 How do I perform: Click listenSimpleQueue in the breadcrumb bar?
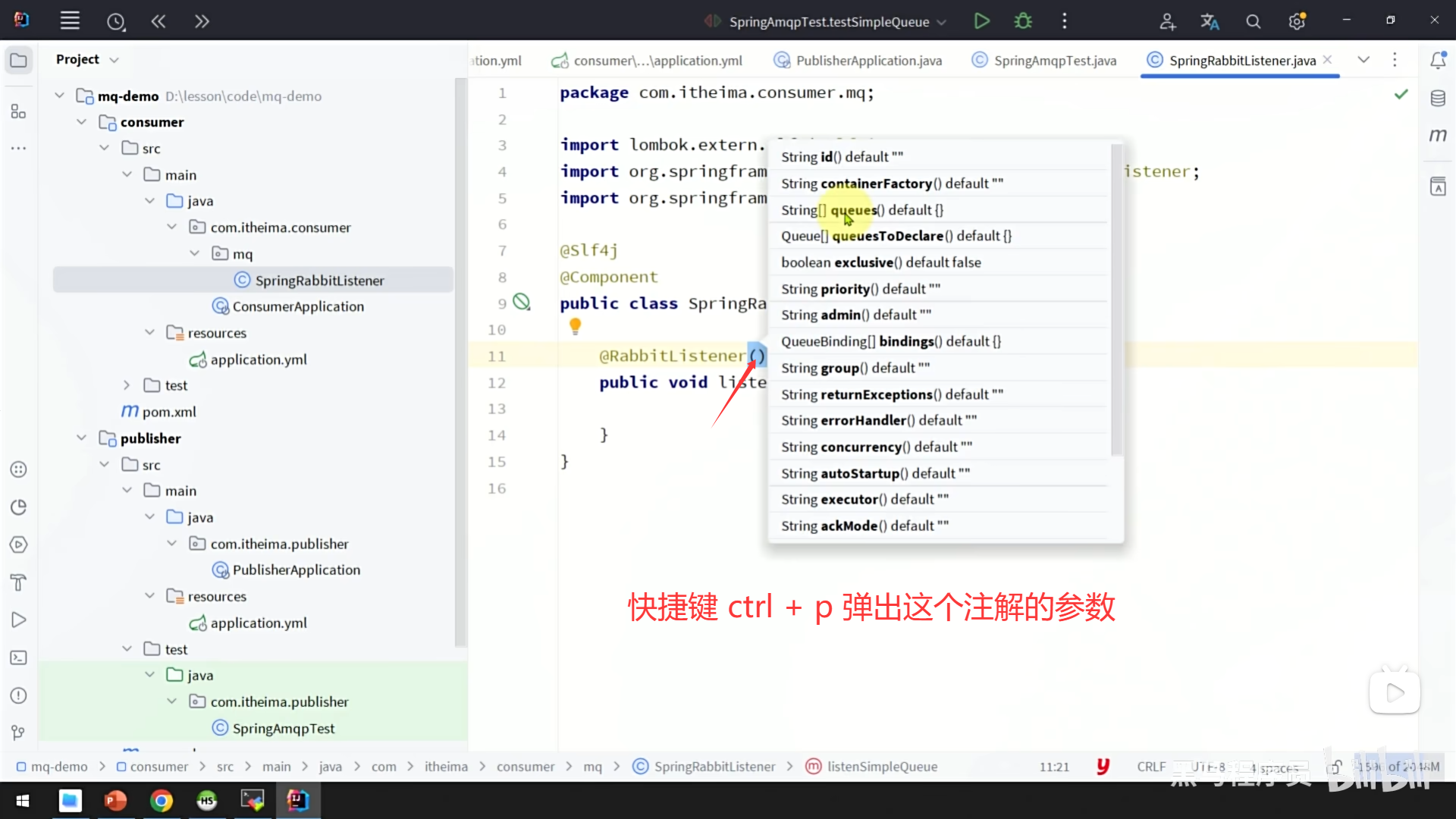881,767
